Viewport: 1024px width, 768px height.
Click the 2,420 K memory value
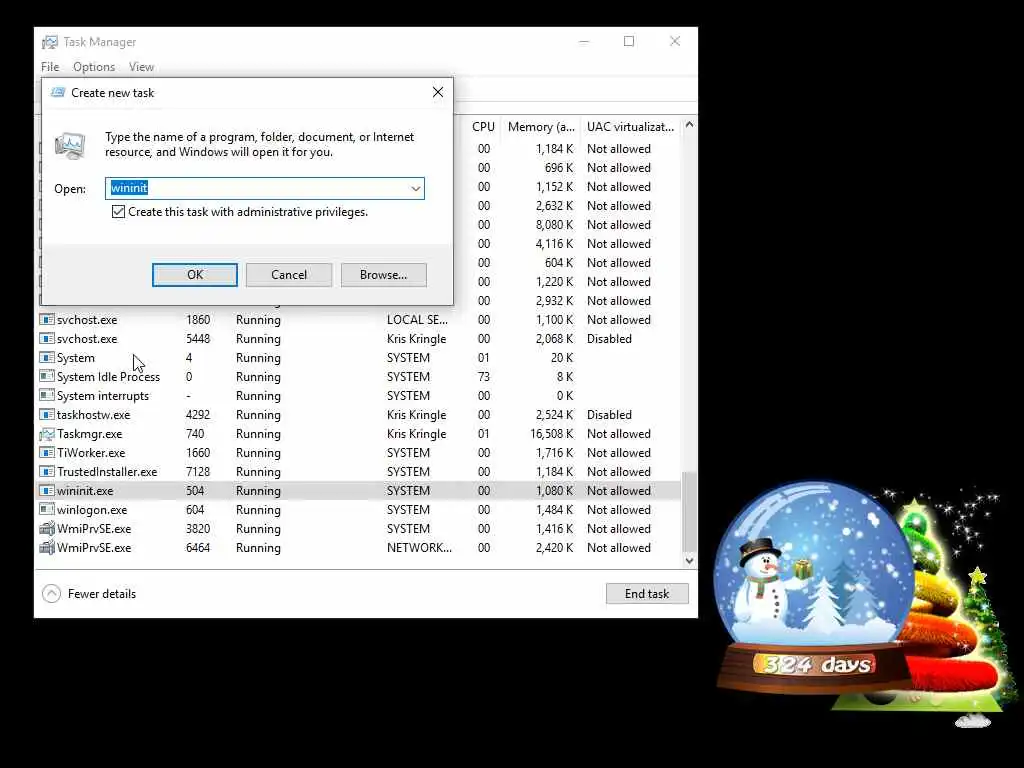coord(554,547)
